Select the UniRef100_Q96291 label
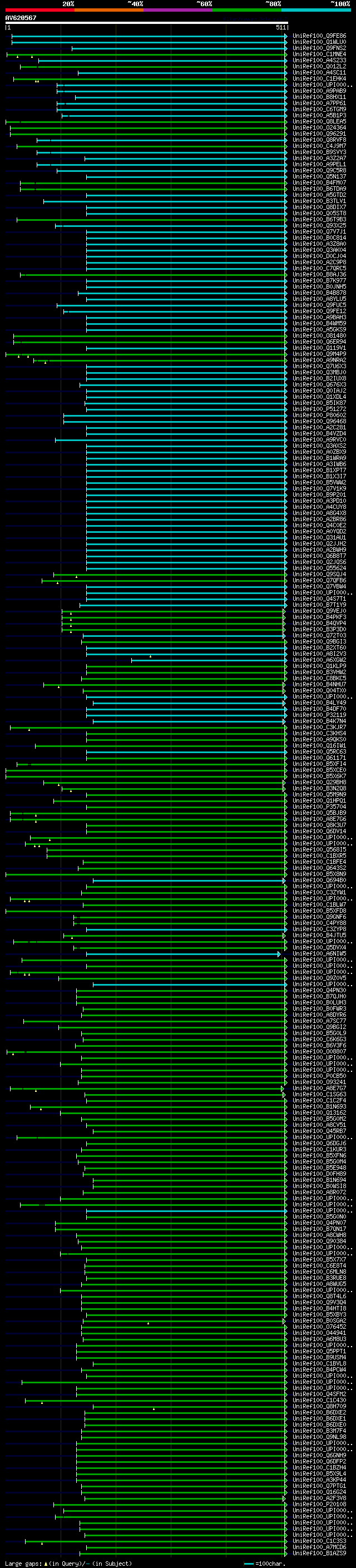This screenshot has height=1568, width=356. (x=319, y=134)
